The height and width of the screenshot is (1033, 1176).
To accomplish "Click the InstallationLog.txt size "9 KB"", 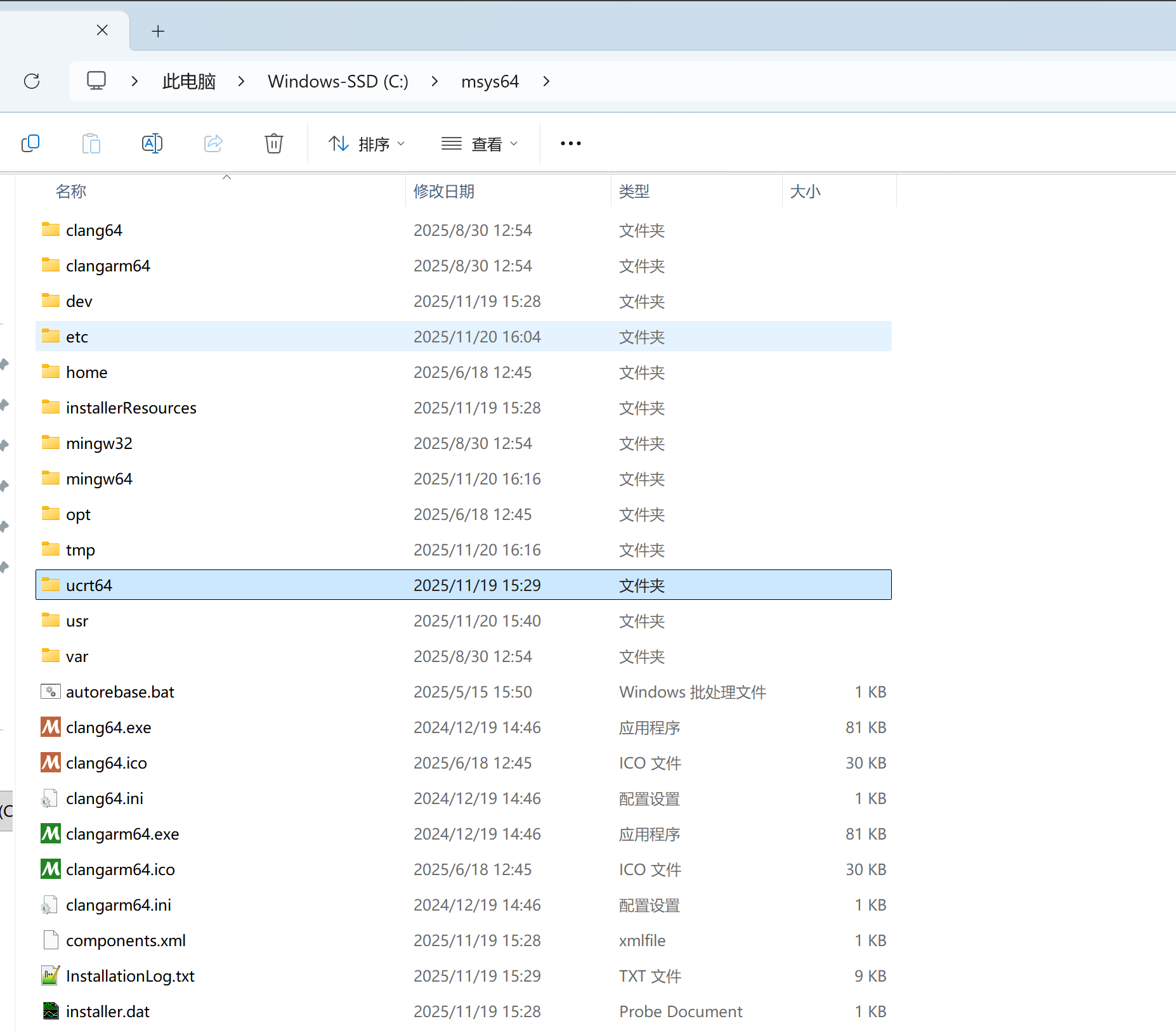I will pyautogui.click(x=870, y=976).
